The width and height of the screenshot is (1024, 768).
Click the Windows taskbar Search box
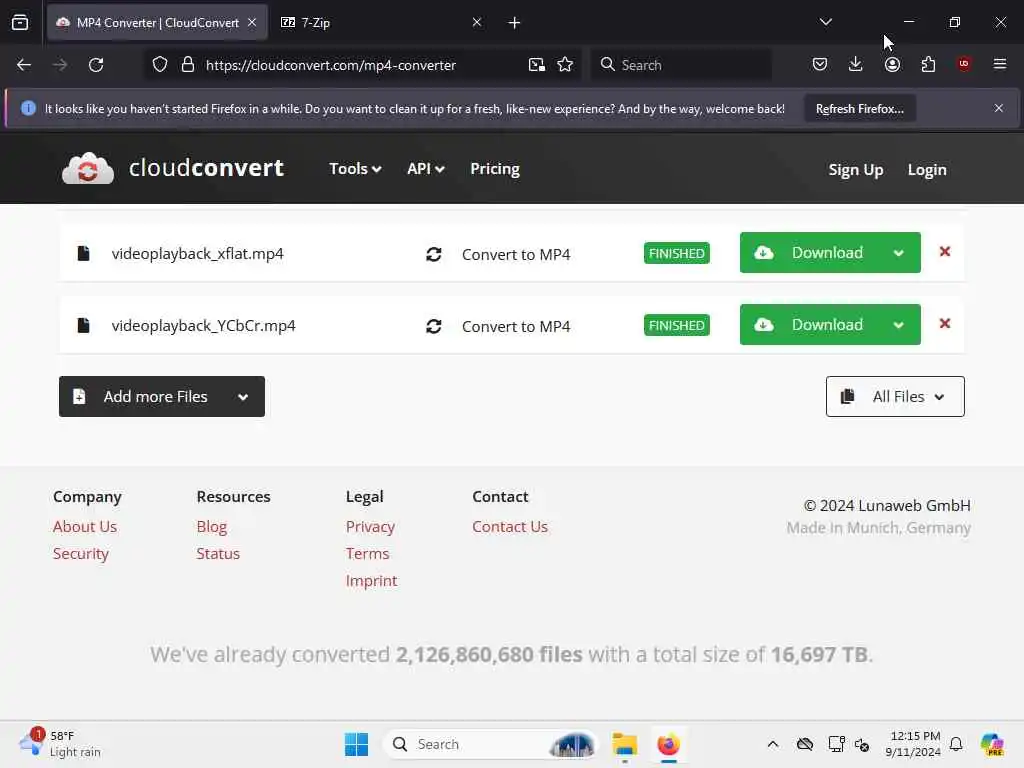pyautogui.click(x=491, y=744)
